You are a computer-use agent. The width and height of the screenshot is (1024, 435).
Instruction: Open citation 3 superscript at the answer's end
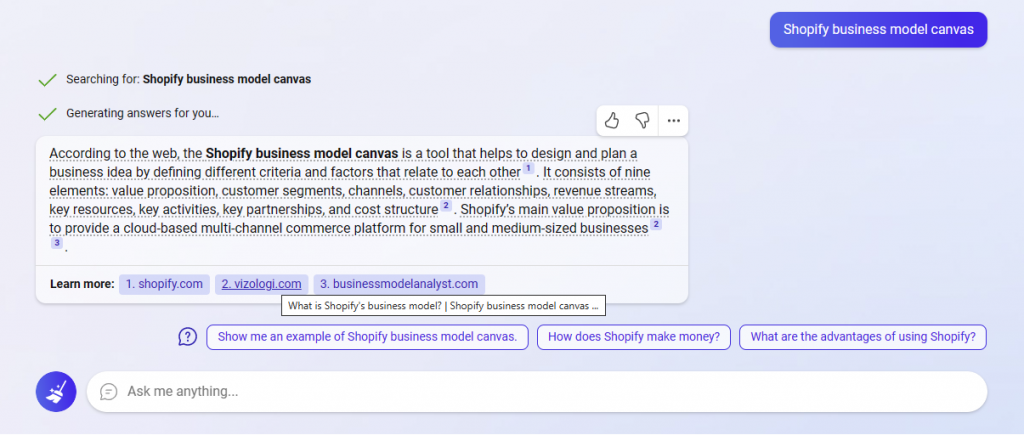(57, 243)
